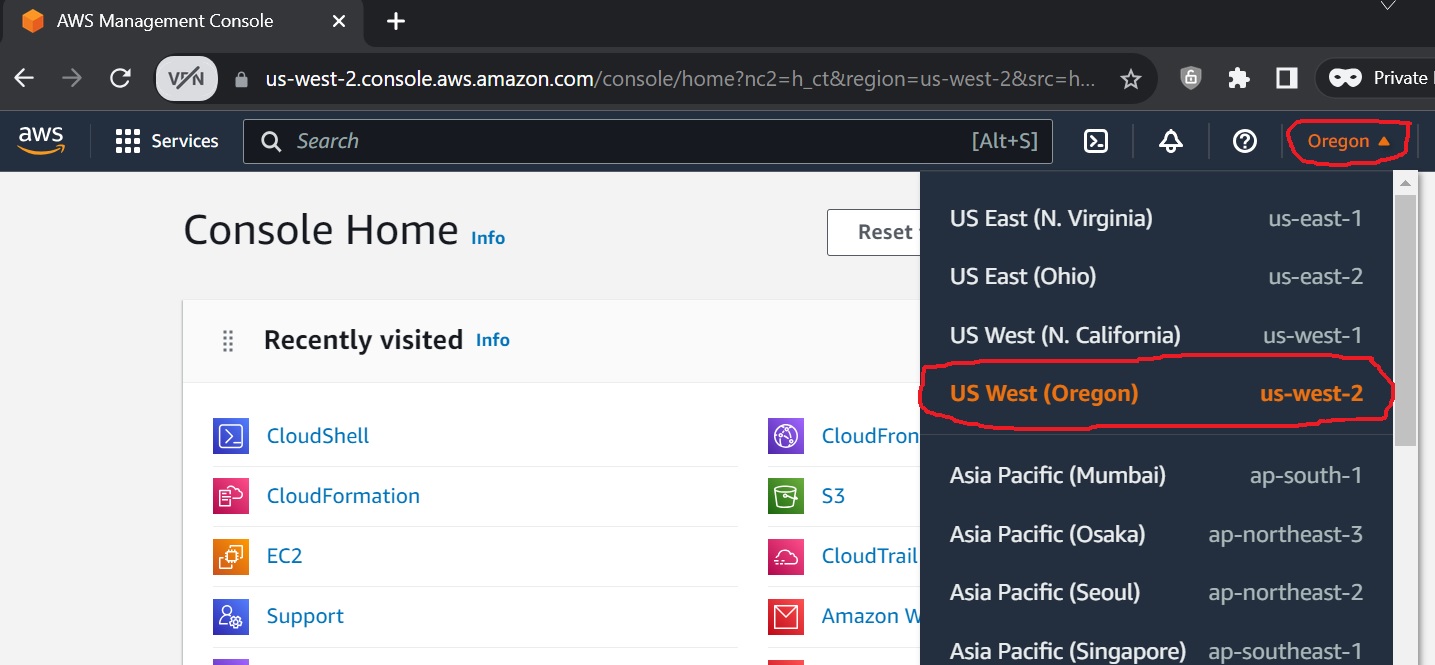Select US East (Ohio) region
The width and height of the screenshot is (1435, 665).
pos(1156,276)
